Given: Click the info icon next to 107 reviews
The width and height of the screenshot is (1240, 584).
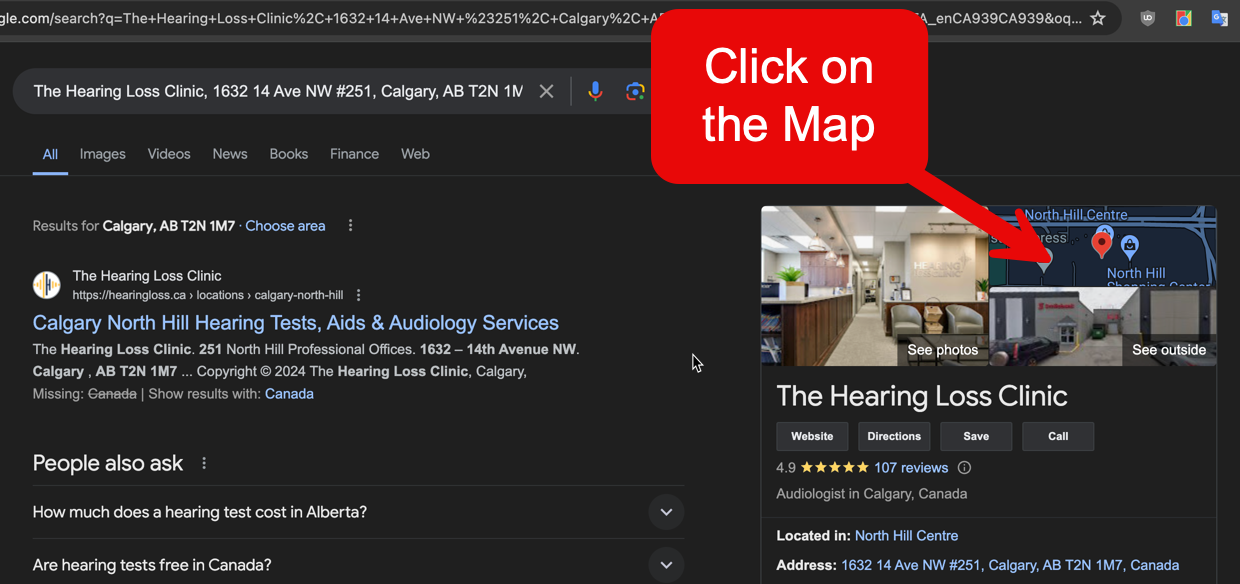Looking at the screenshot, I should [964, 467].
